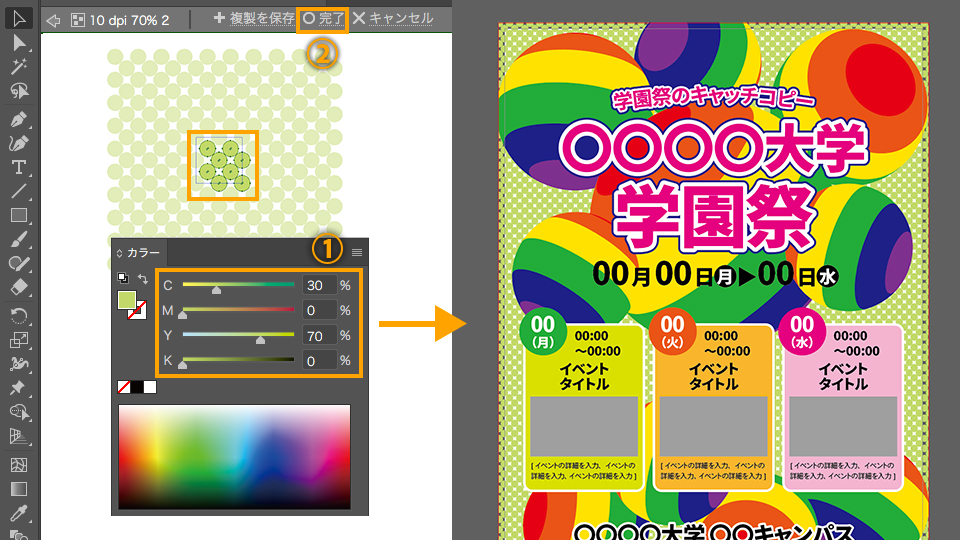Select the Scale tool

[x=19, y=340]
